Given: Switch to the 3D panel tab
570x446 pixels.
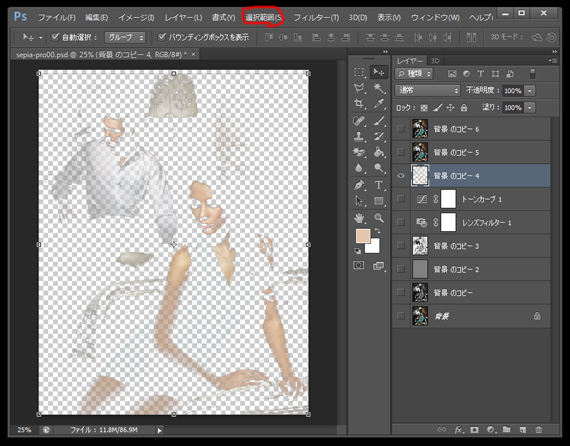Looking at the screenshot, I should [x=435, y=61].
